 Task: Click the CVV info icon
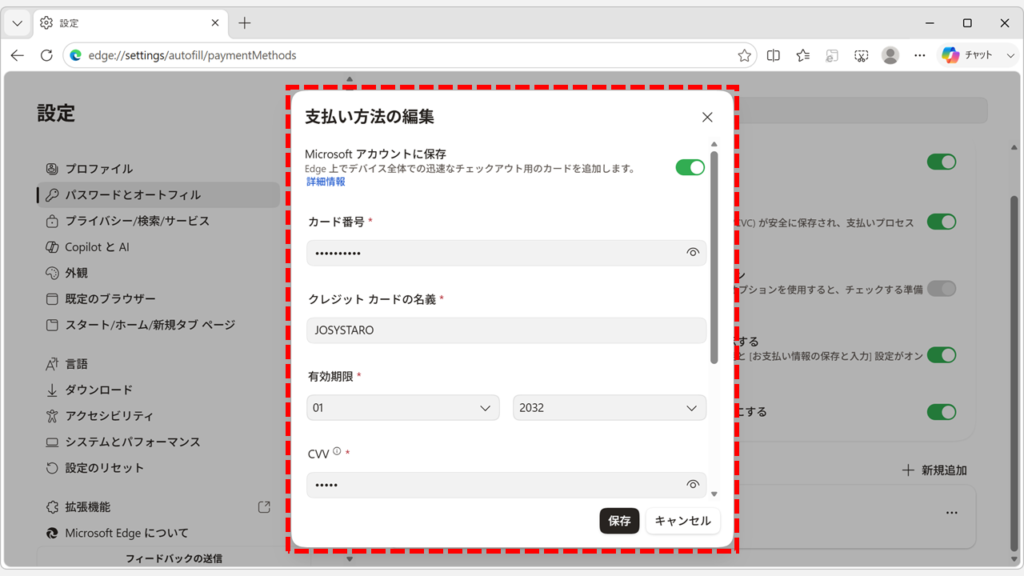pyautogui.click(x=337, y=451)
